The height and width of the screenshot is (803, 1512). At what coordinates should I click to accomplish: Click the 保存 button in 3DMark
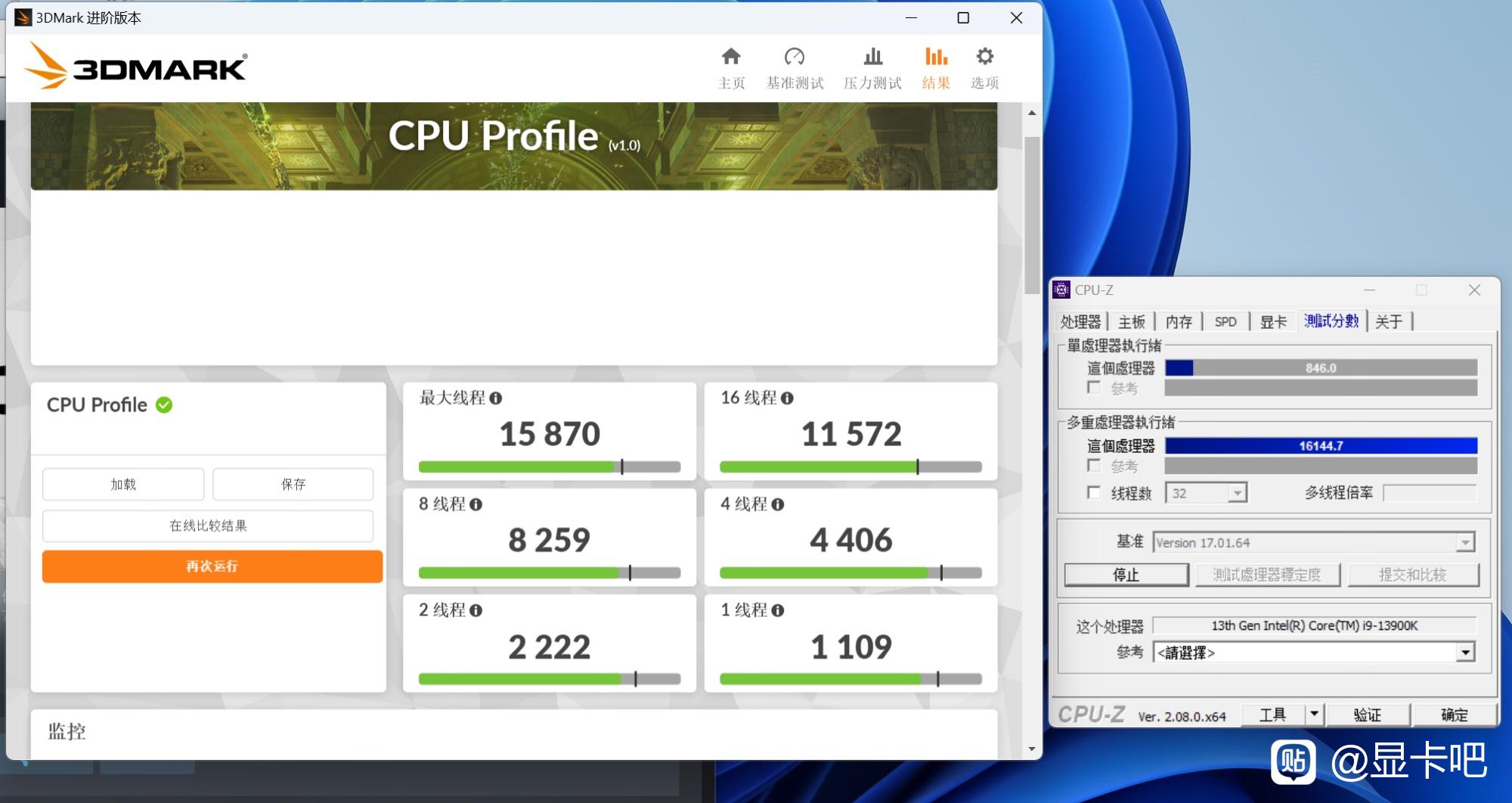click(x=293, y=484)
